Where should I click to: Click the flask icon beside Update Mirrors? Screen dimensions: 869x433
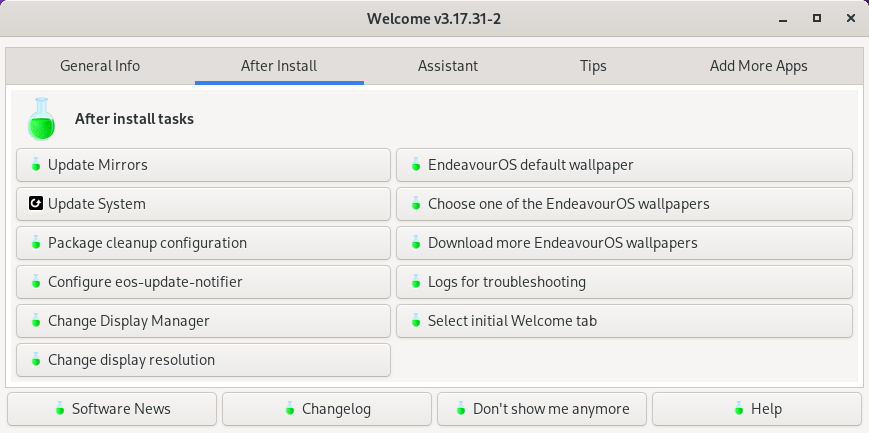point(36,165)
